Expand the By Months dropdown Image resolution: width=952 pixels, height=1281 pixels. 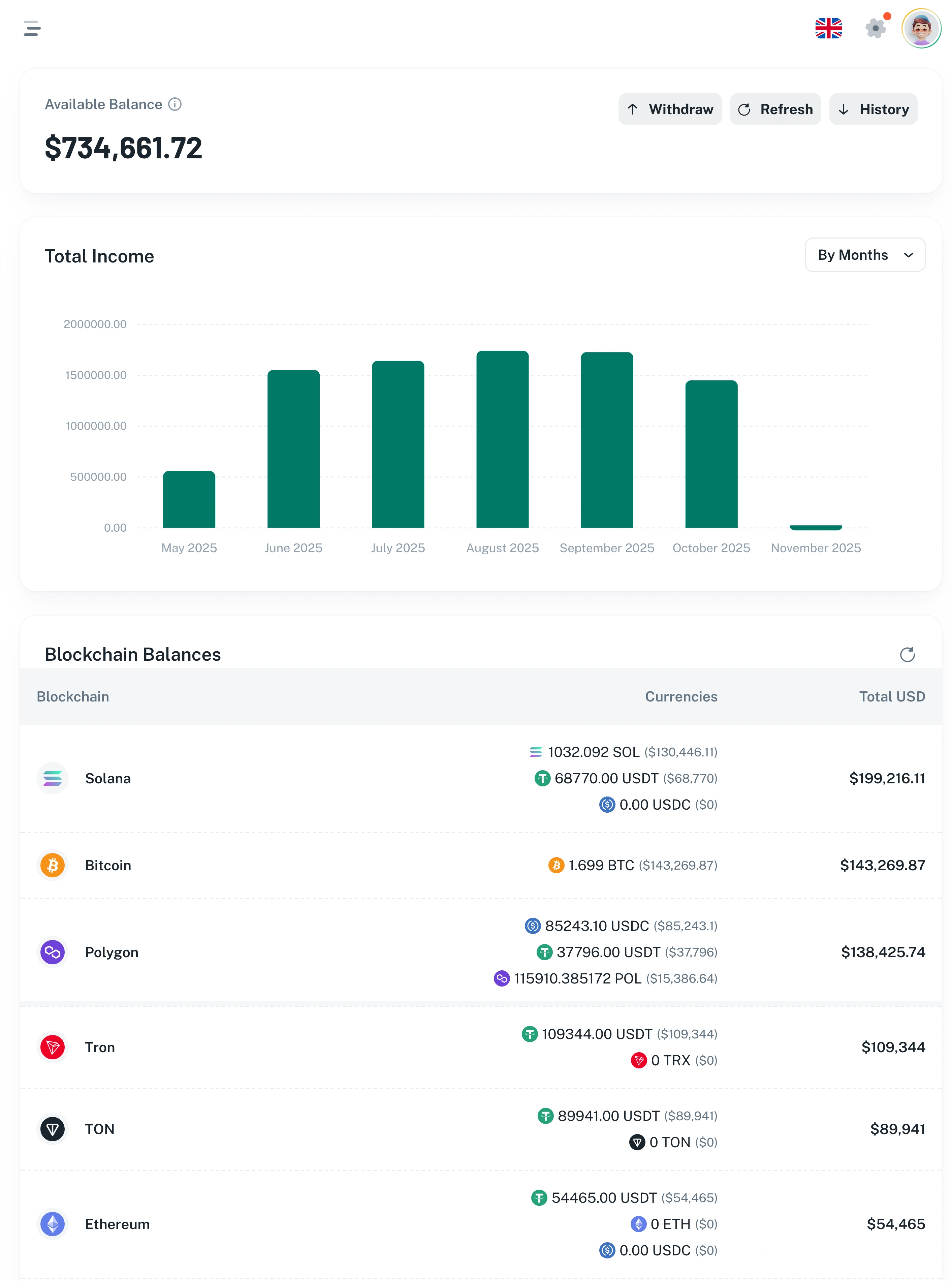(864, 255)
